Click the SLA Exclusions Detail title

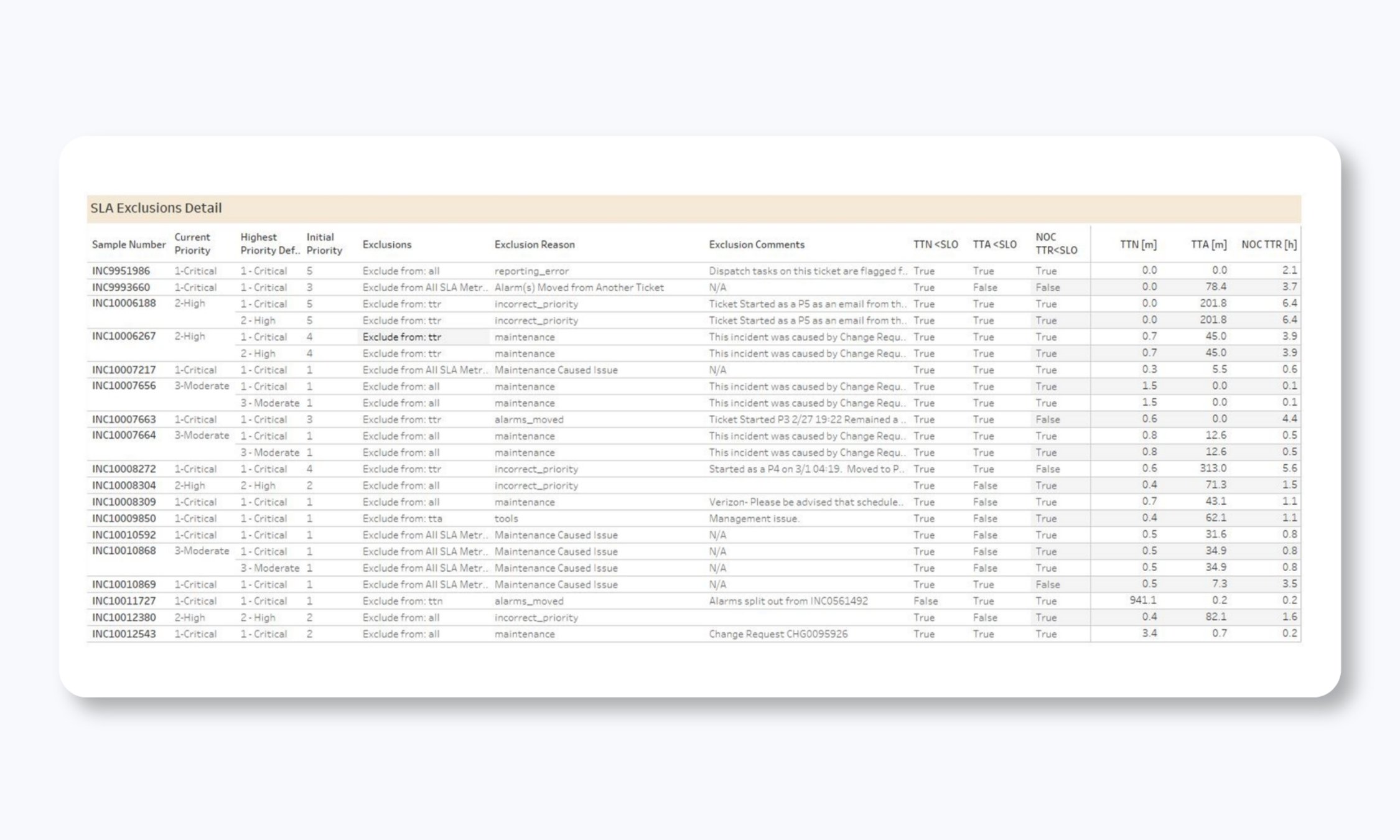[156, 208]
